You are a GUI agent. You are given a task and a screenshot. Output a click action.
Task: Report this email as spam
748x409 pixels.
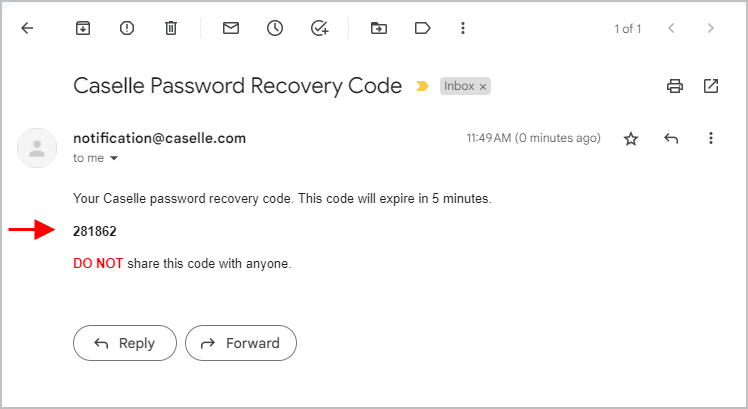pos(127,28)
